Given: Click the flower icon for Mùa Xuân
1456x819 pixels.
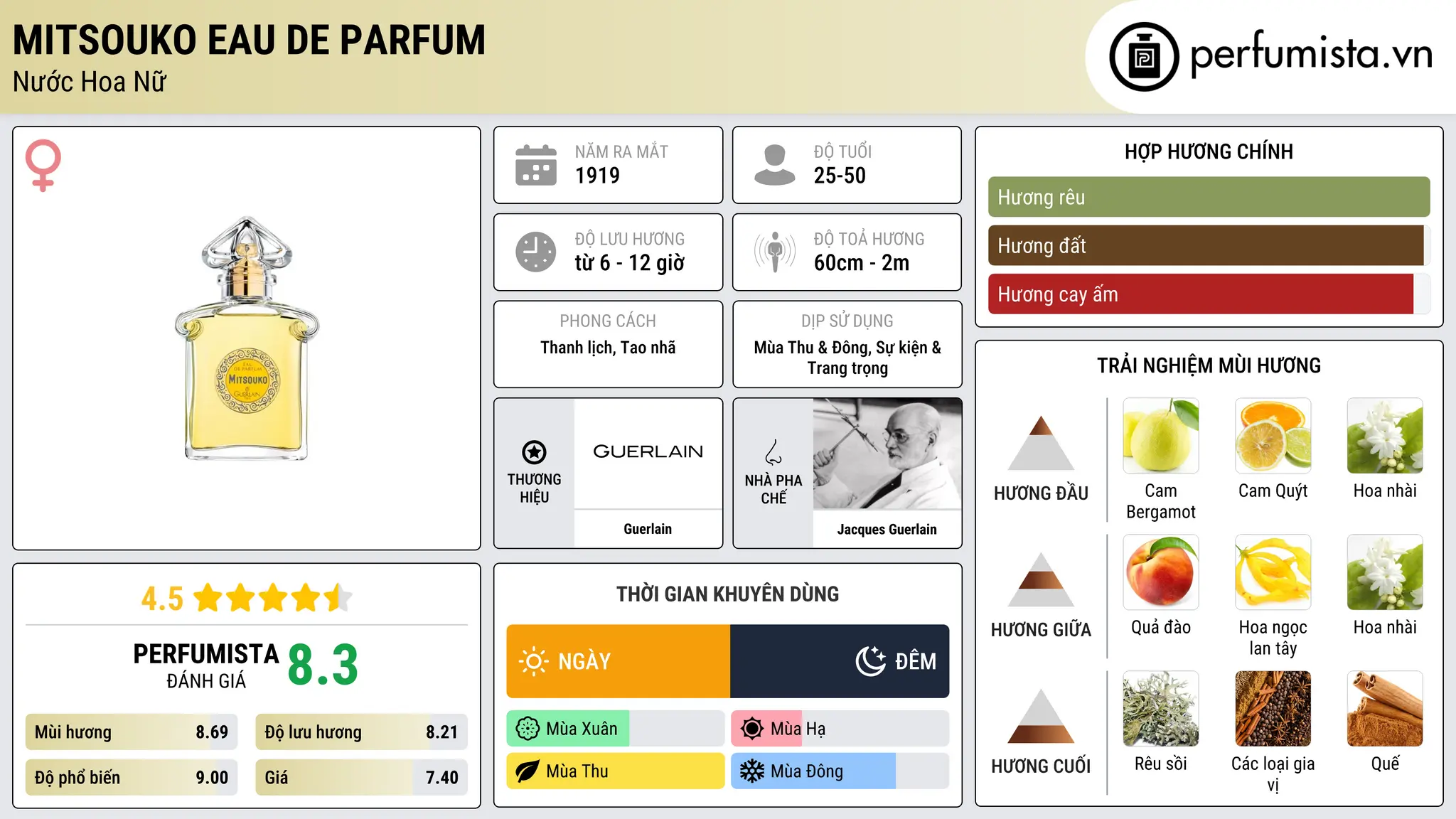Looking at the screenshot, I should (x=528, y=729).
